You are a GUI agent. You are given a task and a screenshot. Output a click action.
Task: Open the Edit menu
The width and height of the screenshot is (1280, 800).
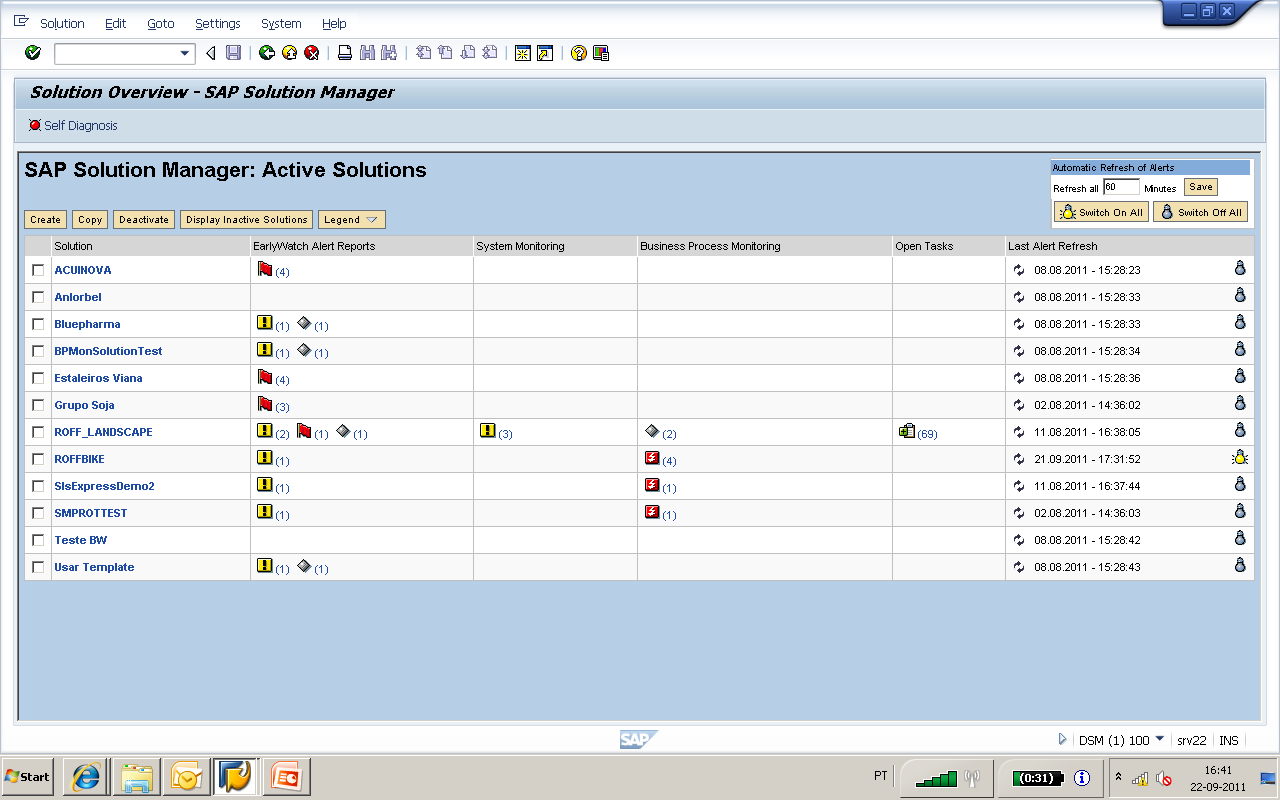(115, 23)
